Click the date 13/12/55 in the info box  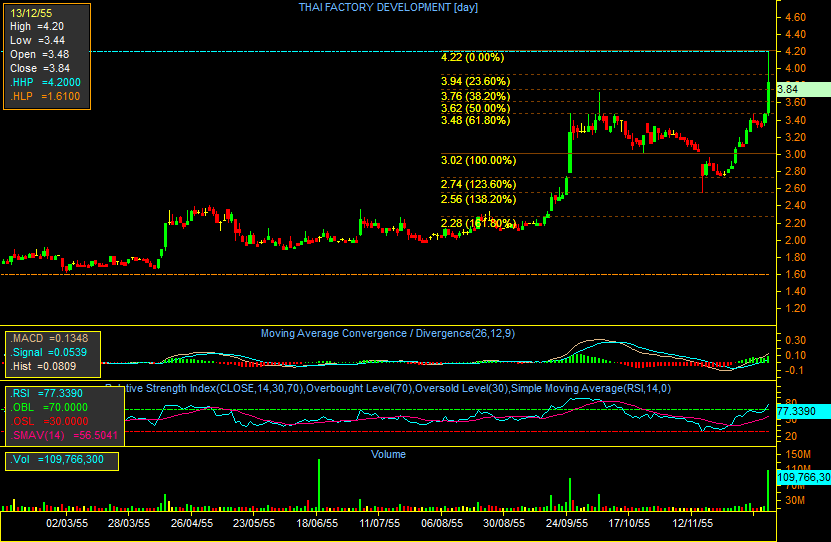coord(31,13)
